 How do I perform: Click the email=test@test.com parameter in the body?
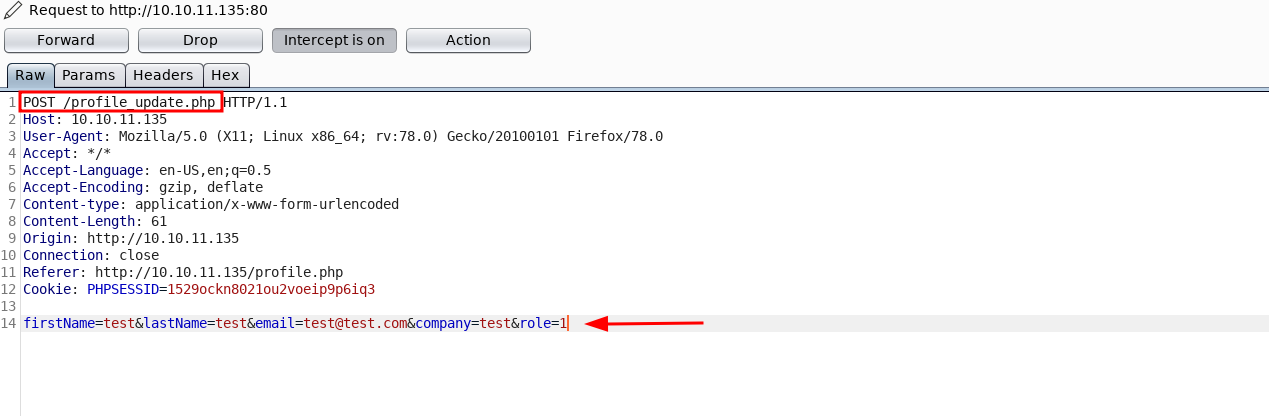pyautogui.click(x=331, y=323)
